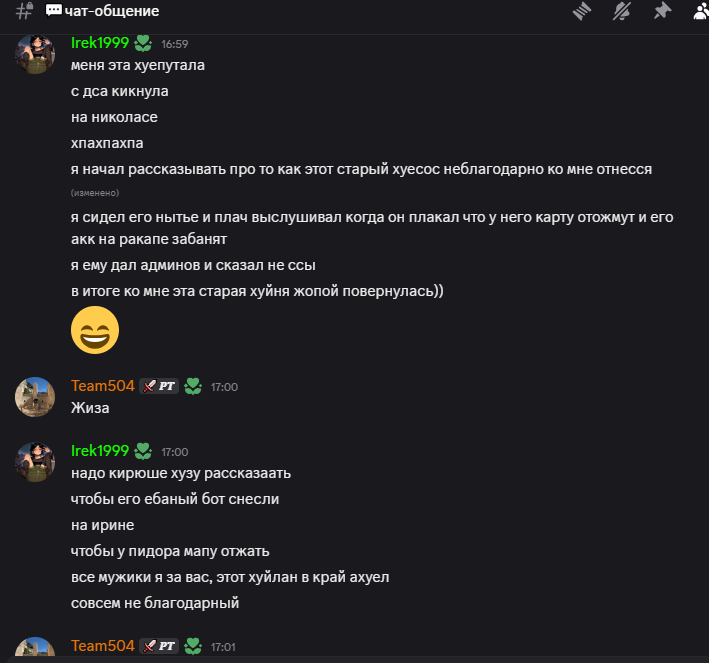Click Irek1999 avatar at 16:59 message
The image size is (709, 663).
35,54
